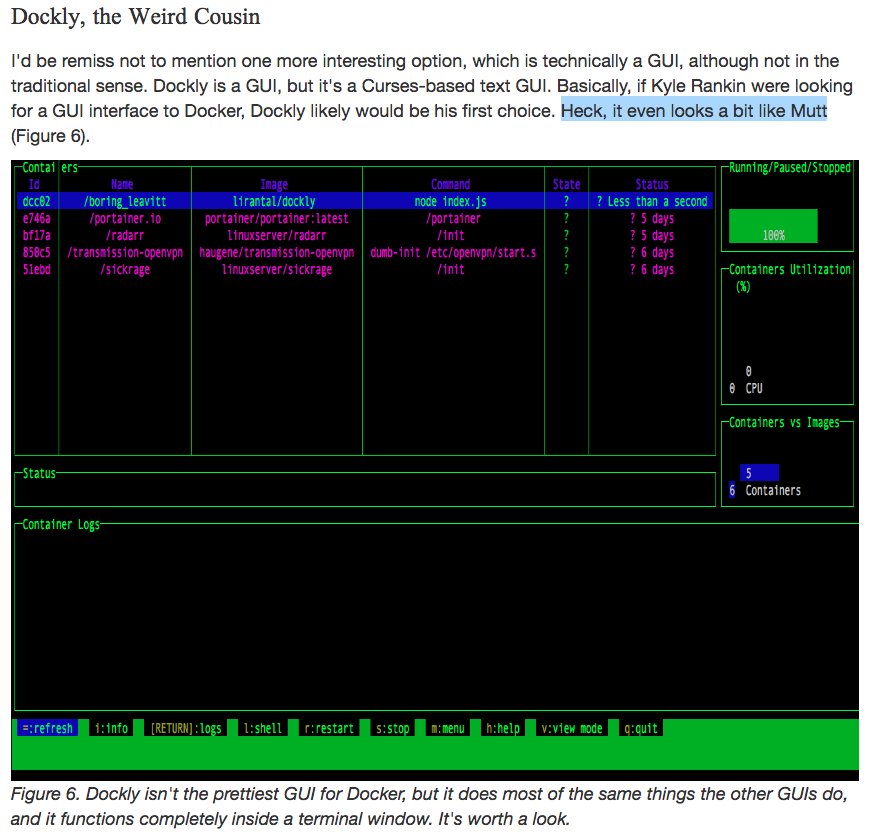Viewport: 872px width, 839px height.
Task: Choose the i:info command
Action: (111, 728)
